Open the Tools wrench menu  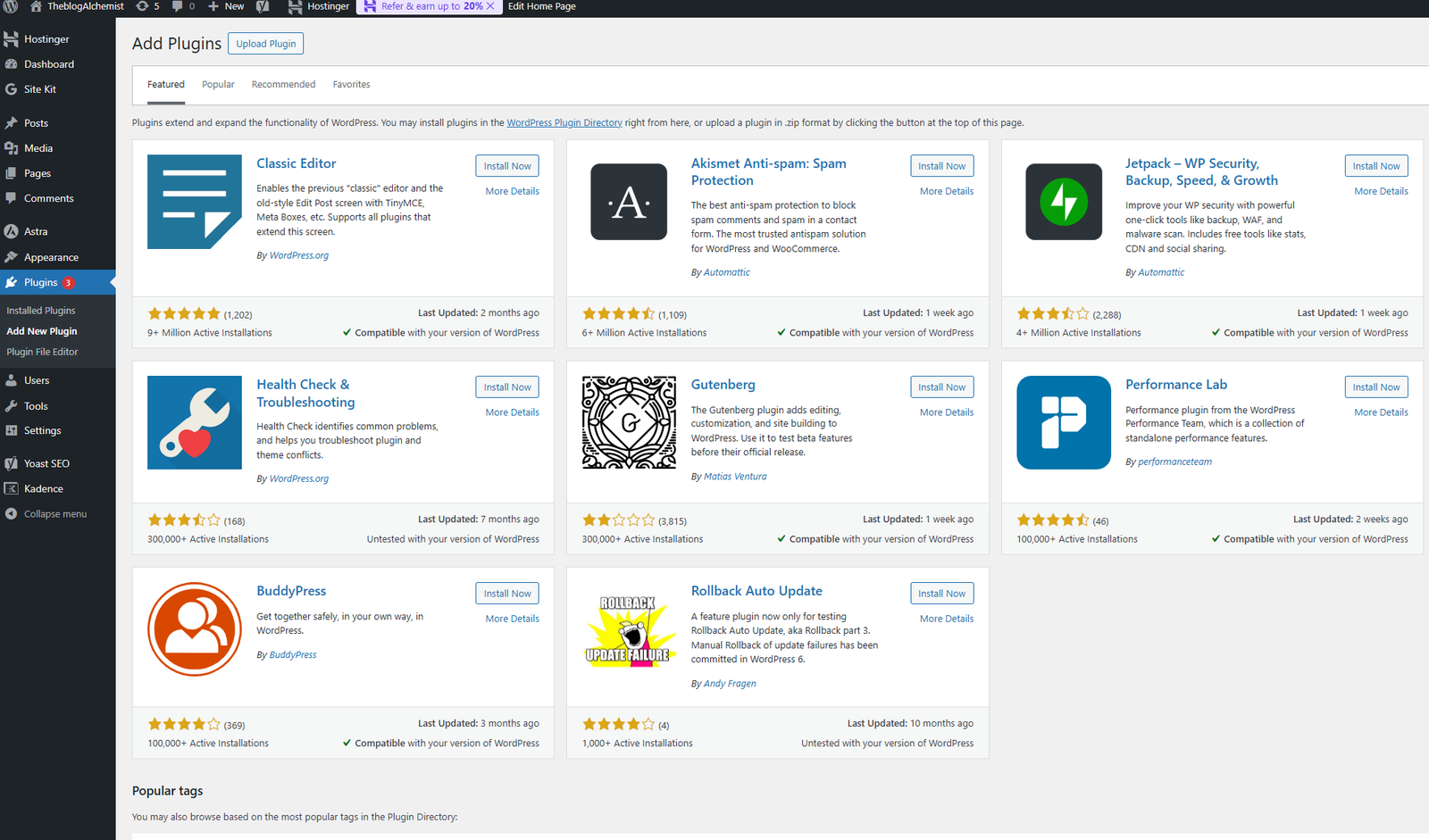pos(36,406)
